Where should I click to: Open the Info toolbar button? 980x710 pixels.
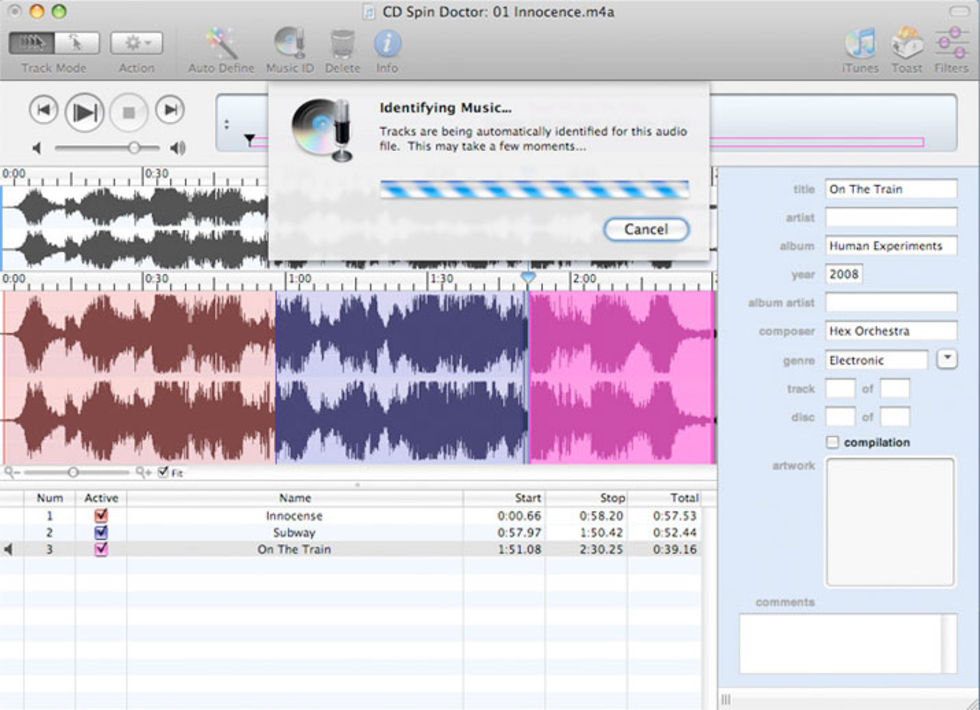pos(387,43)
